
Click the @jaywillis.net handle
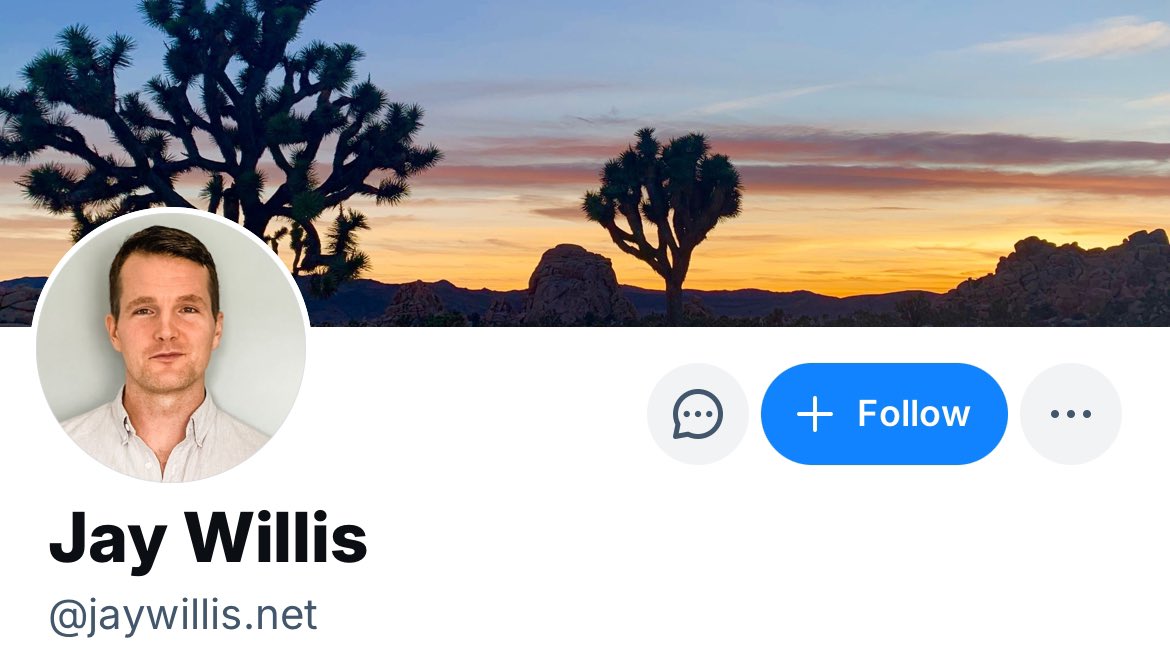[184, 617]
